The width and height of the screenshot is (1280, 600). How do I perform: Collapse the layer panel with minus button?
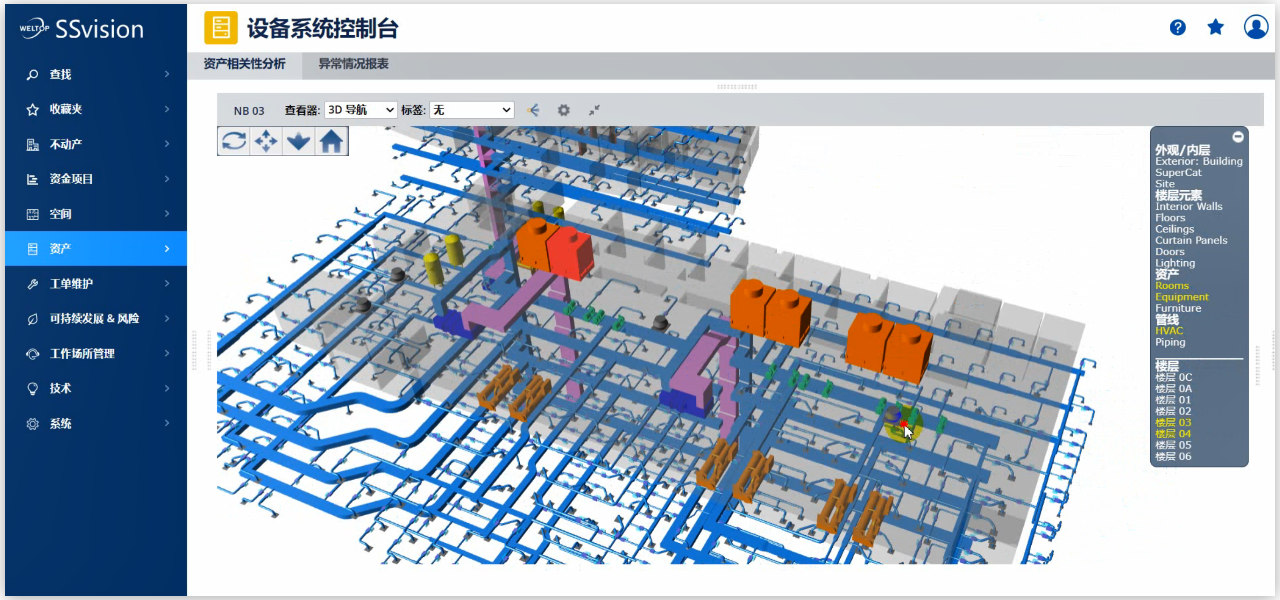coord(1238,137)
